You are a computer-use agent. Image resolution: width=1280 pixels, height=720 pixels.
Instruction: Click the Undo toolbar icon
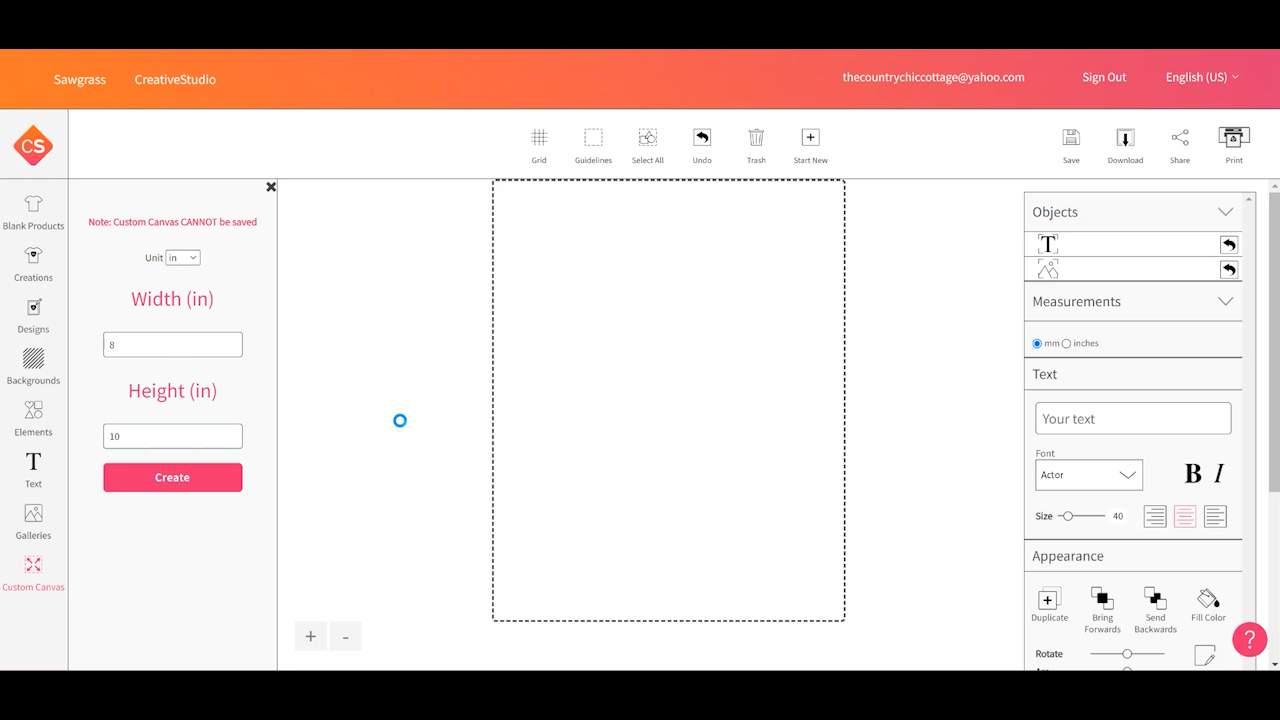click(702, 145)
